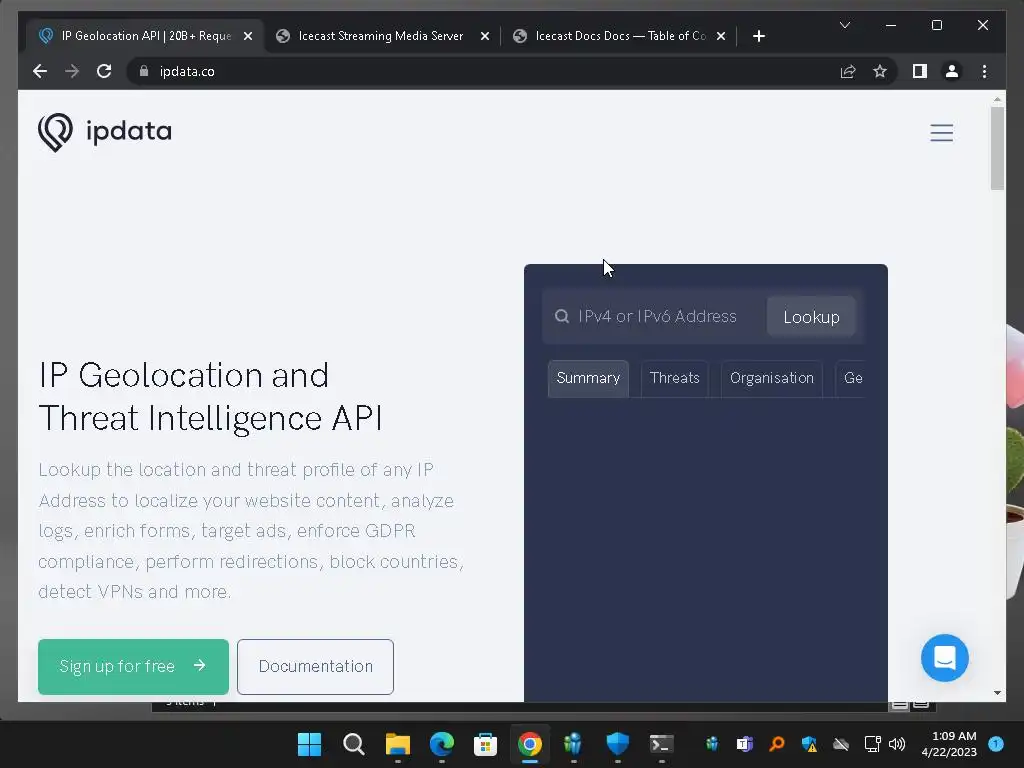
Task: Click the search magnifier in the lookup box
Action: [562, 317]
